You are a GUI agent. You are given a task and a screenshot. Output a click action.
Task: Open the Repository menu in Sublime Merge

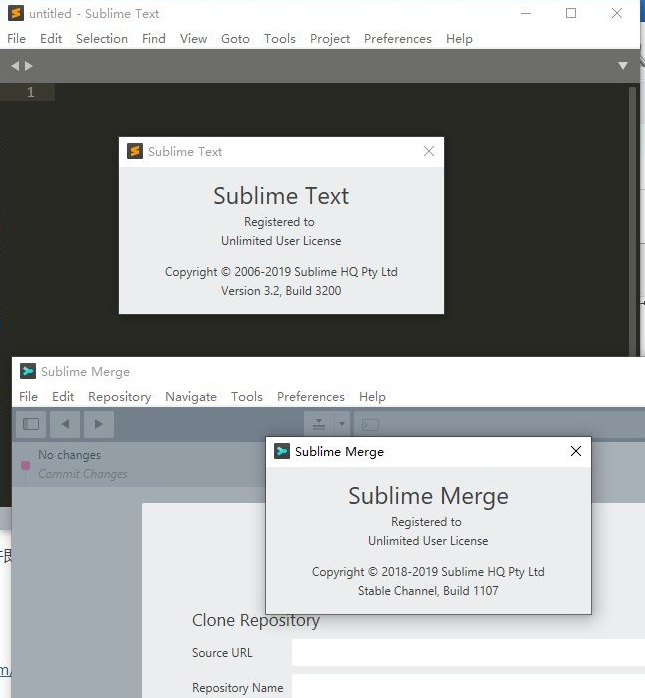pos(119,397)
